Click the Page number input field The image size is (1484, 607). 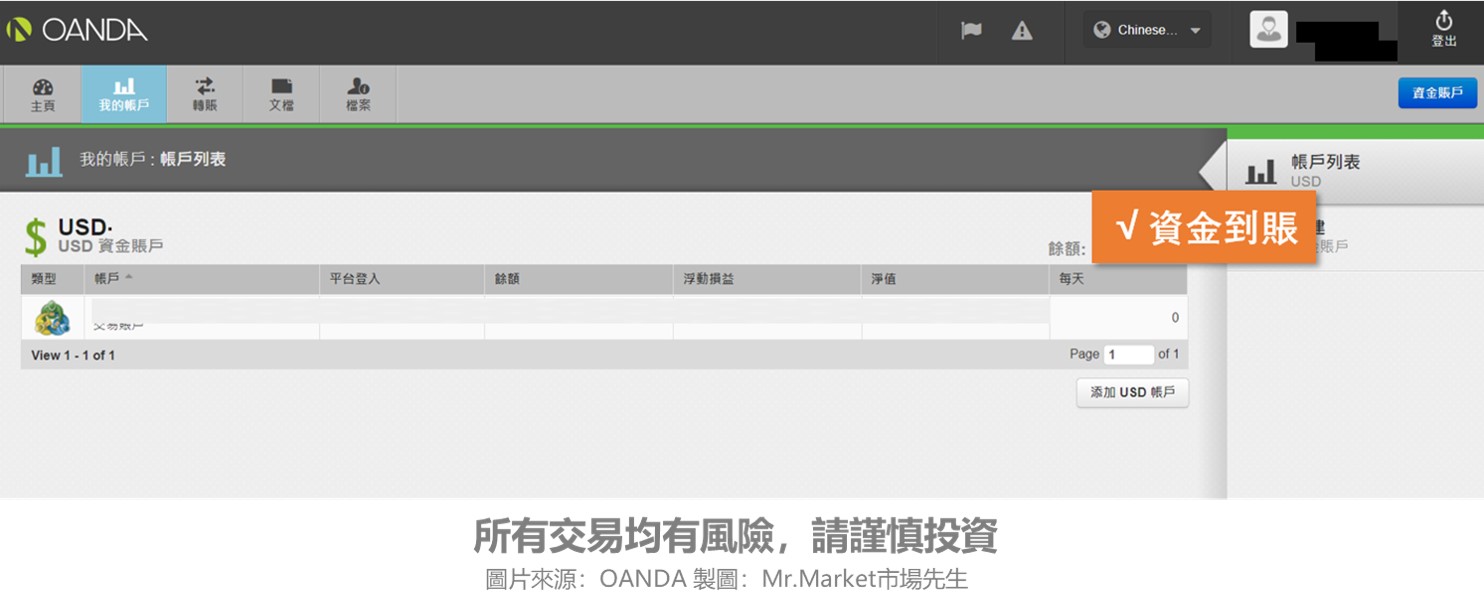(1129, 355)
